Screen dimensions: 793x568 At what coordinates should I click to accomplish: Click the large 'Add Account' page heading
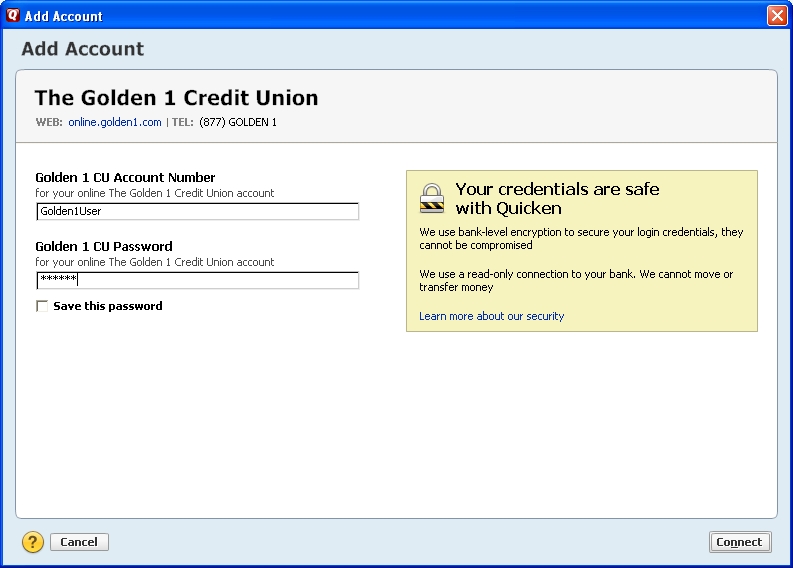(x=82, y=49)
